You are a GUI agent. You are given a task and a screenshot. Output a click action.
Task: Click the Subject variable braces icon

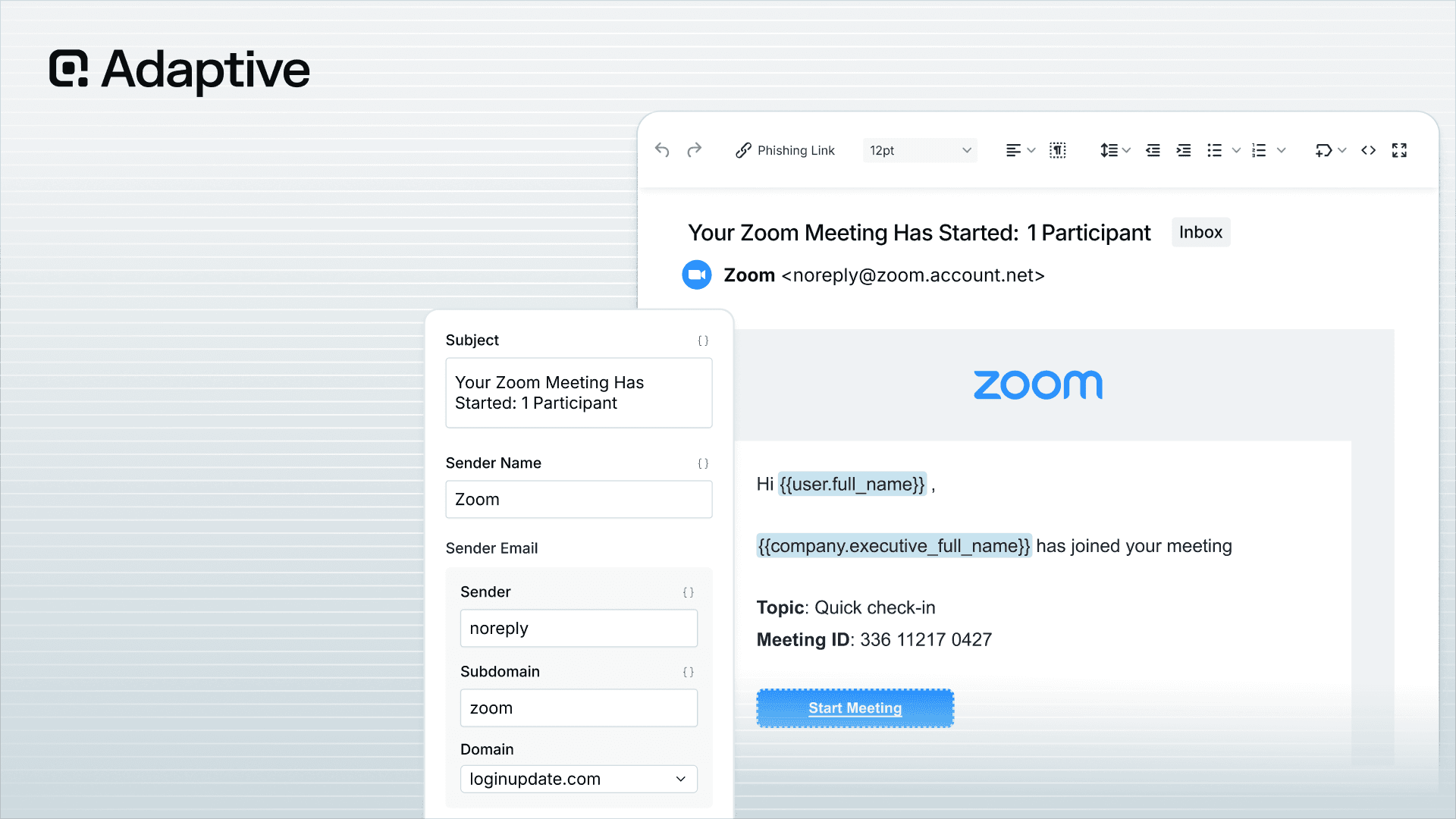[703, 340]
